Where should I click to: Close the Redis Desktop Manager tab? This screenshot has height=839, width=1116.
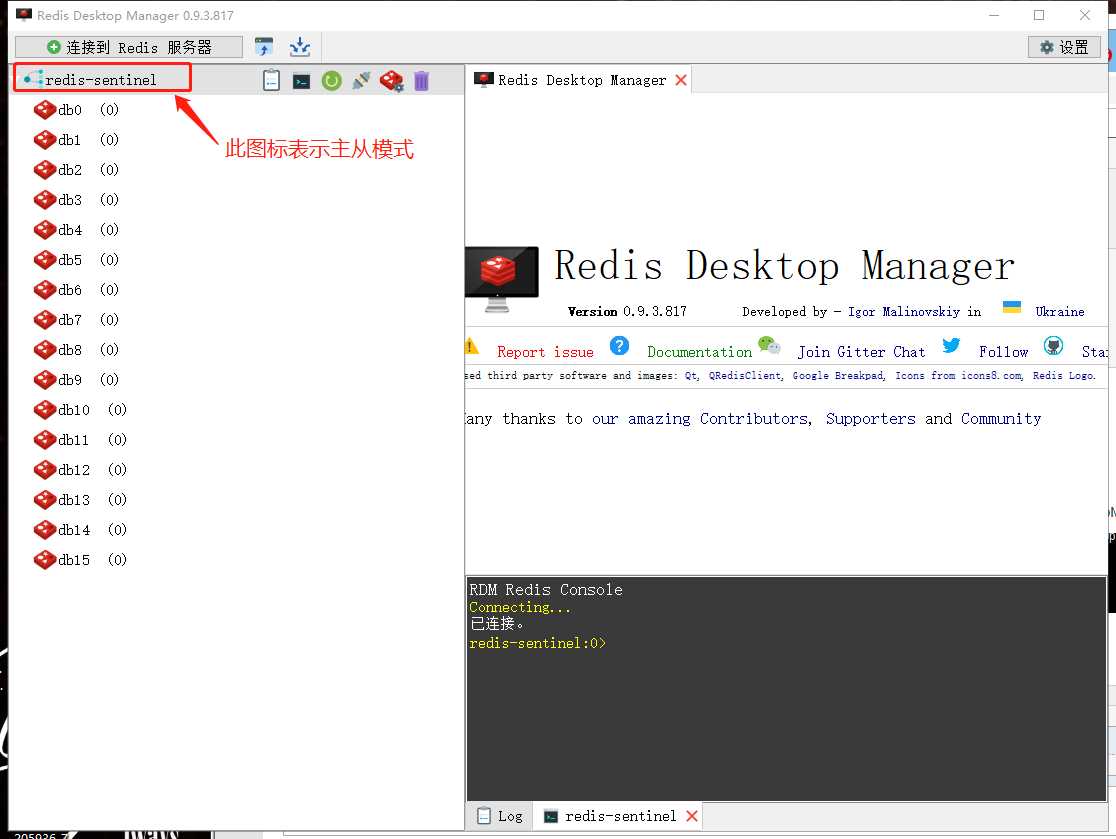click(681, 80)
